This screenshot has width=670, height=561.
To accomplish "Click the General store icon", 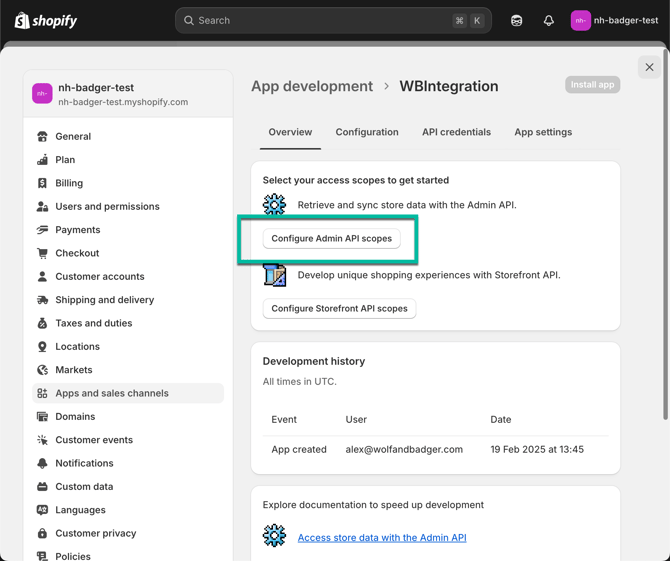I will click(x=42, y=136).
